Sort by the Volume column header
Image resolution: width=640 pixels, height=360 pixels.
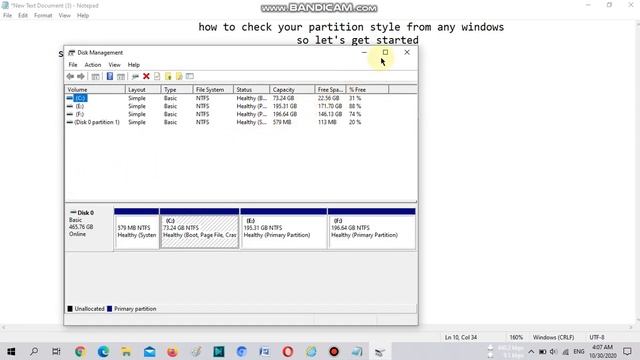[x=95, y=89]
